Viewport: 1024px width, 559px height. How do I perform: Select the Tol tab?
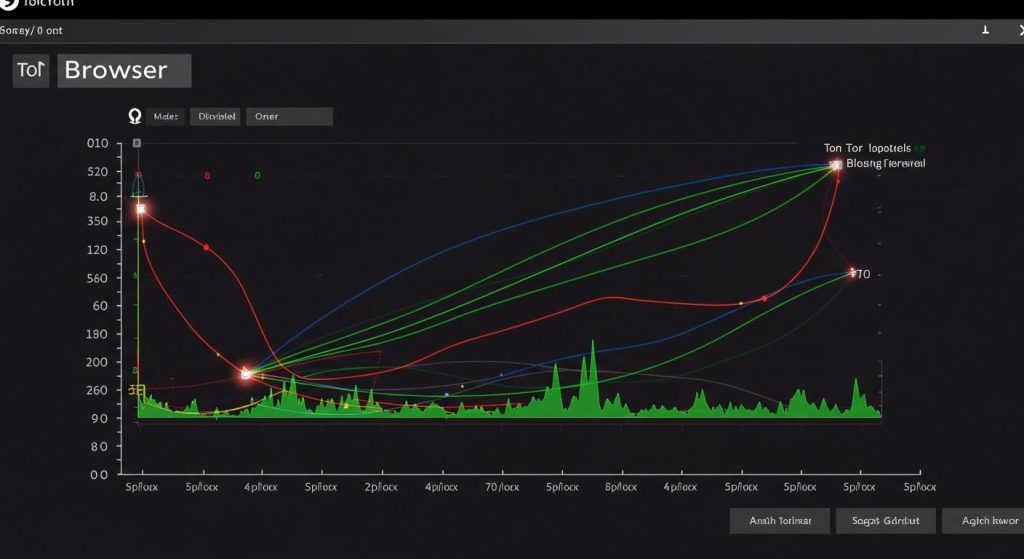click(31, 71)
